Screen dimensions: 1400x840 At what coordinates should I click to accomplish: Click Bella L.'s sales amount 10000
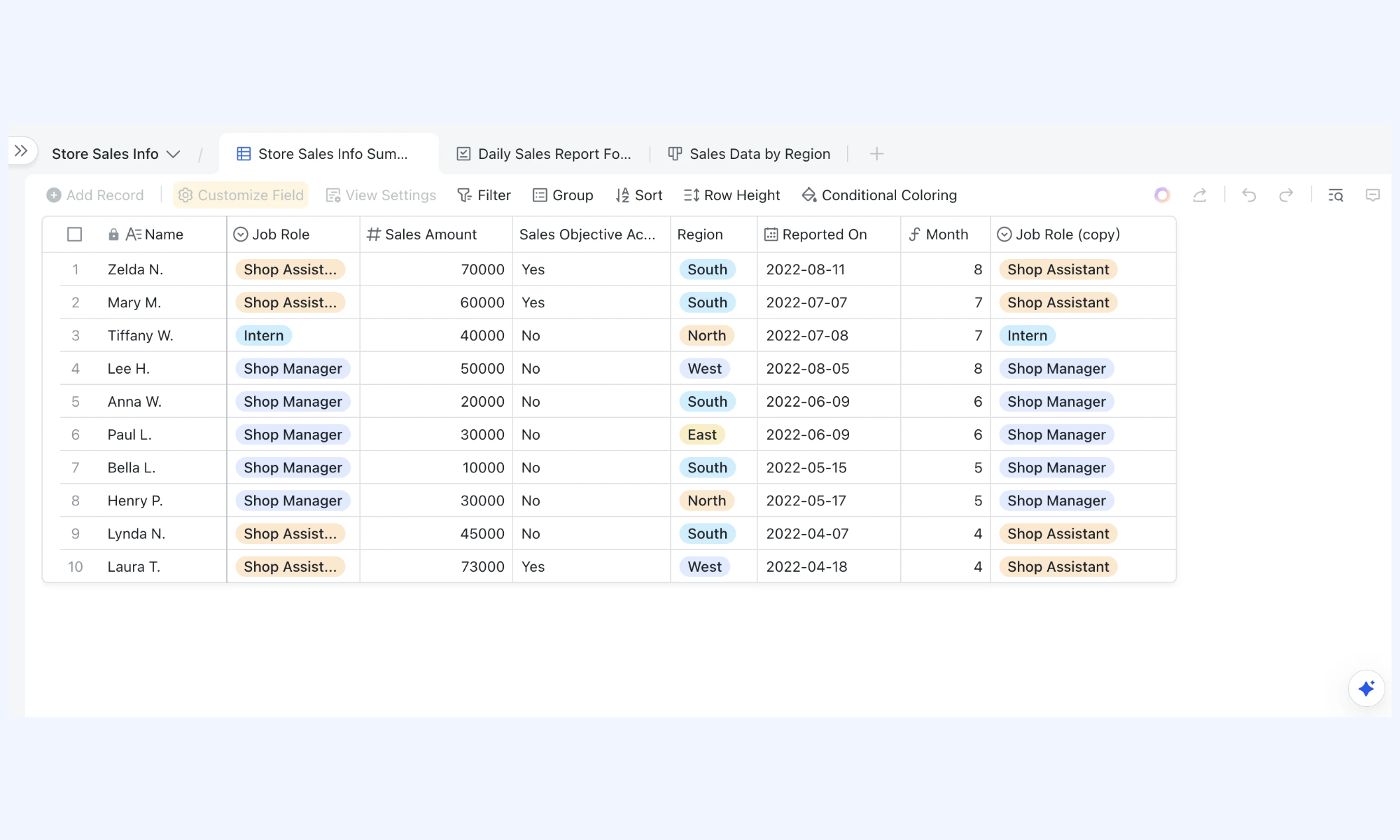point(436,468)
